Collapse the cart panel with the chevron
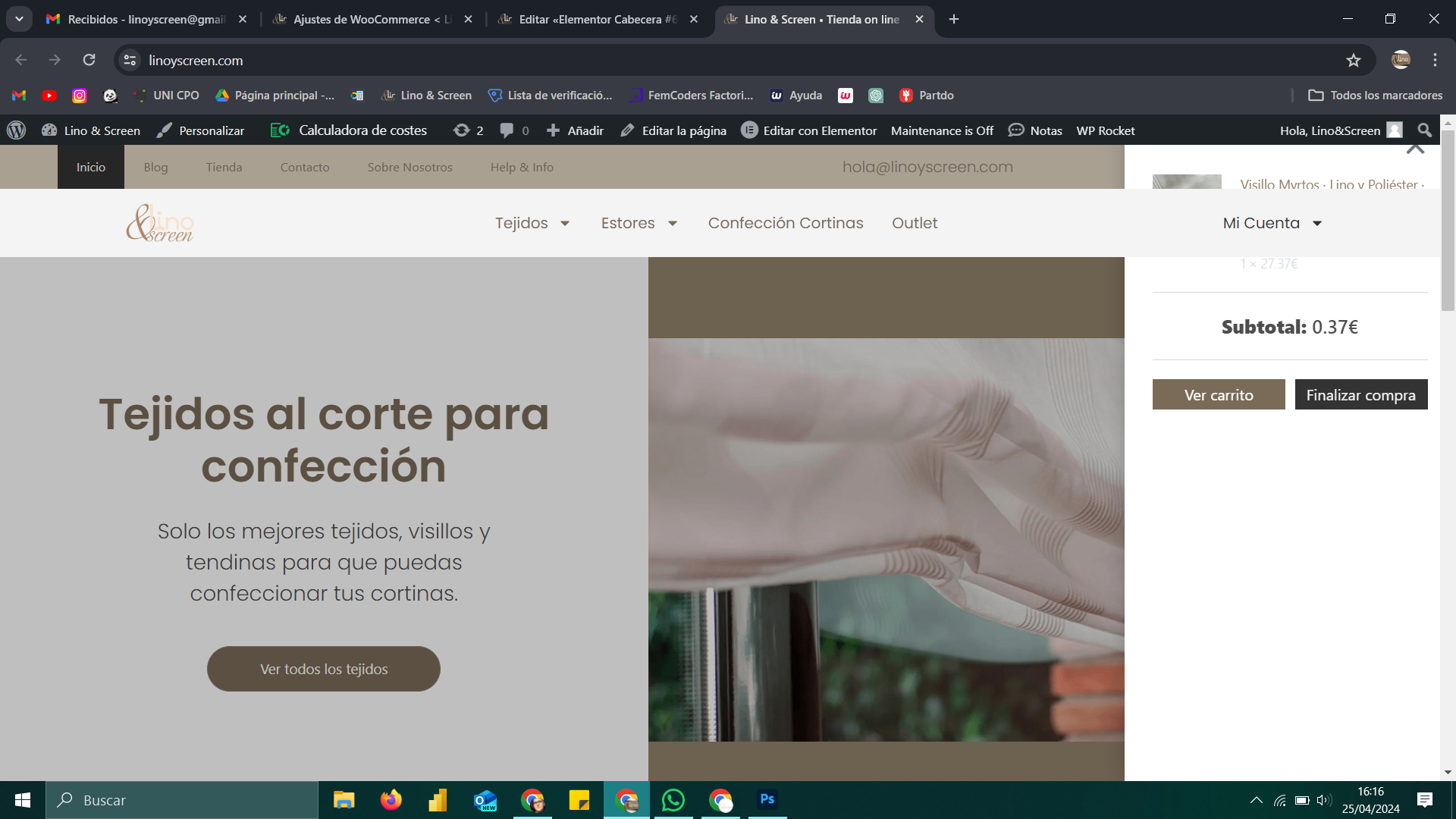1456x819 pixels. click(x=1415, y=149)
